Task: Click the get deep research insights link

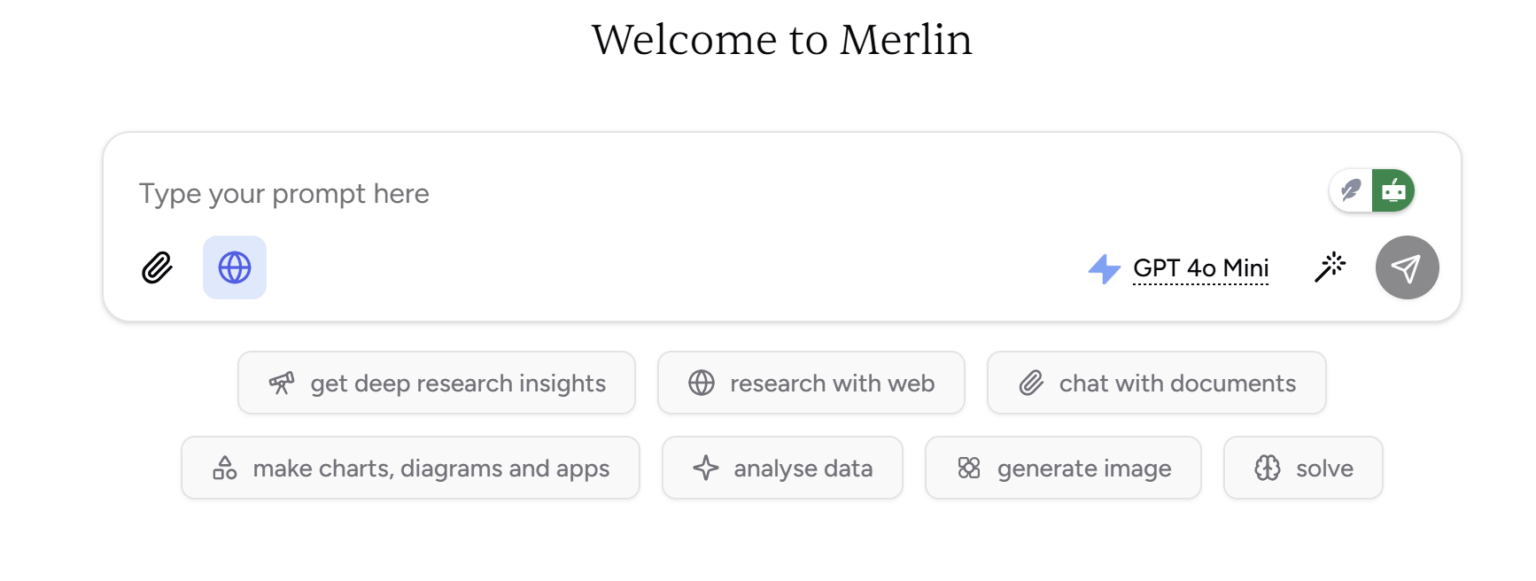Action: (x=437, y=382)
